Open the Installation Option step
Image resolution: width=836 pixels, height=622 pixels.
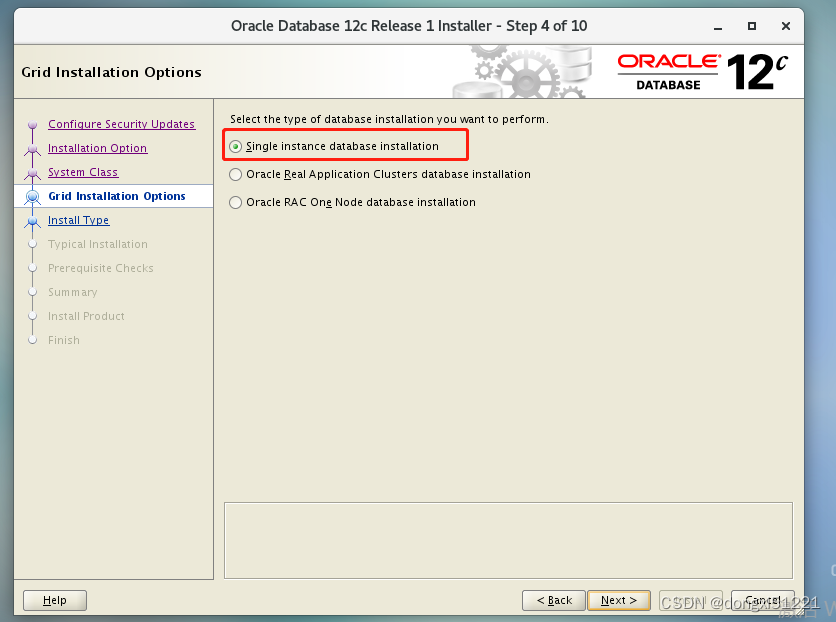pos(97,148)
